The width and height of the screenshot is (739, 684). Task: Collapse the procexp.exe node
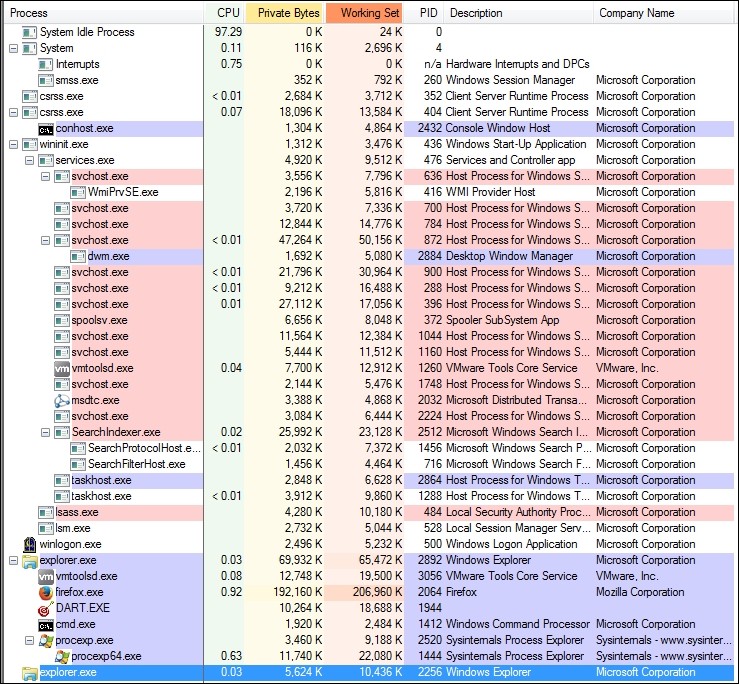(30, 640)
